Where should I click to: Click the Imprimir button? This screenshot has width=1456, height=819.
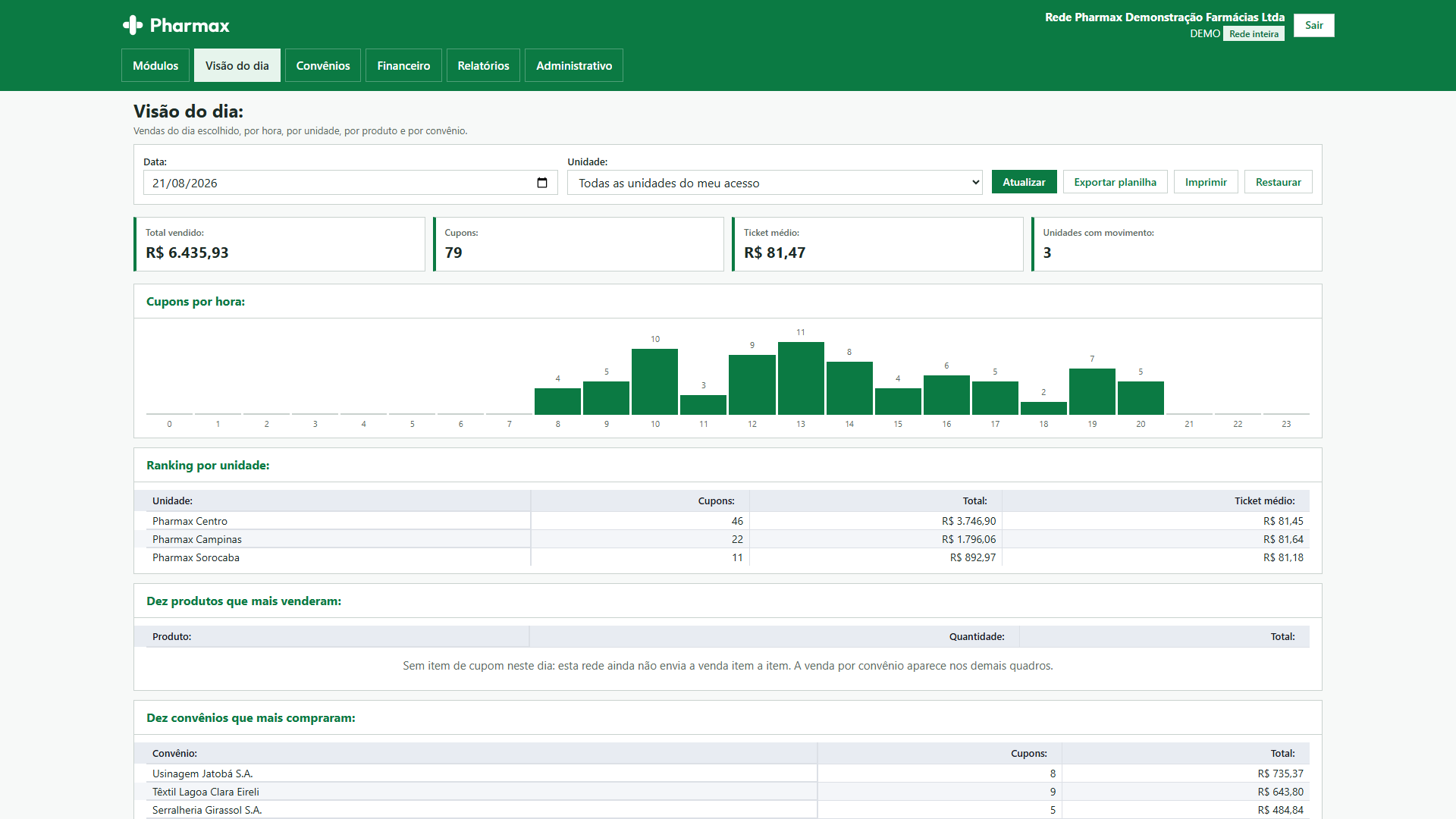1206,182
